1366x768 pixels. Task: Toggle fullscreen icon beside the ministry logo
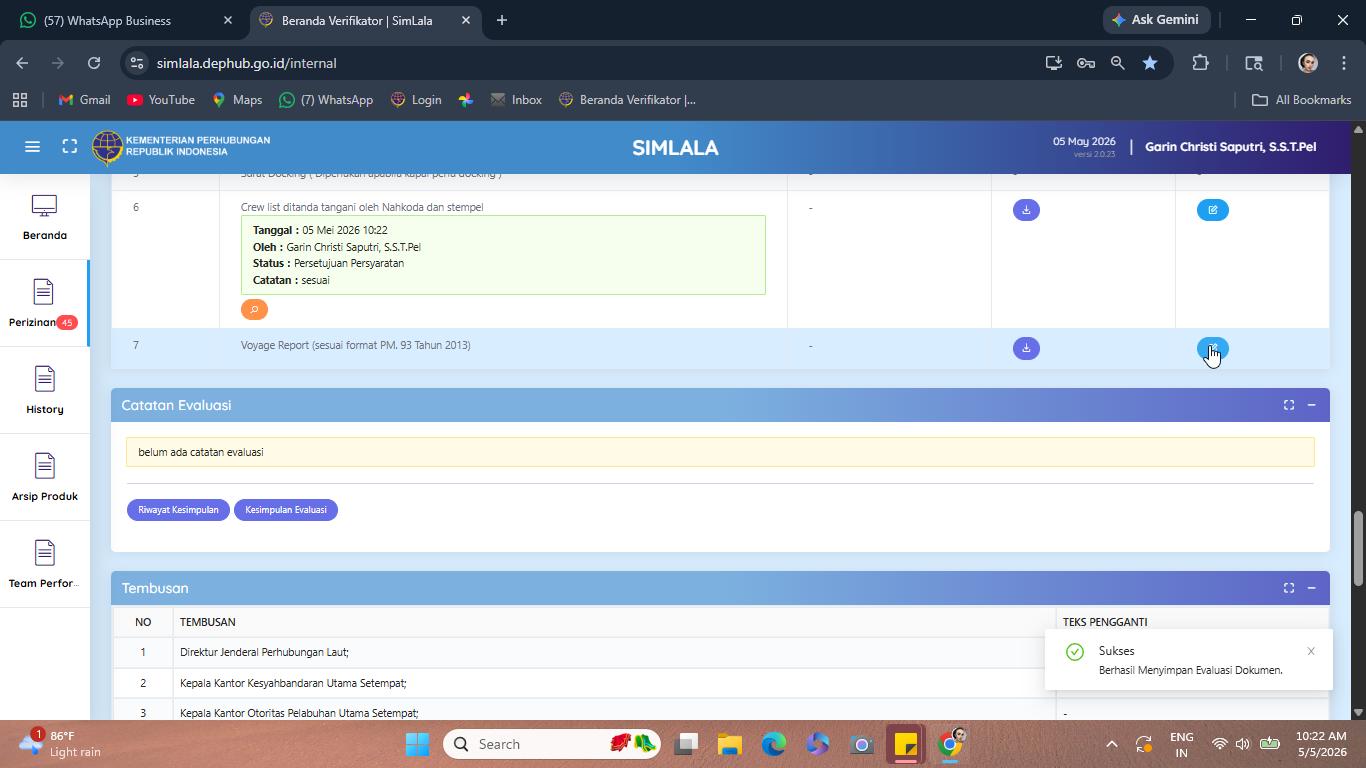coord(70,147)
